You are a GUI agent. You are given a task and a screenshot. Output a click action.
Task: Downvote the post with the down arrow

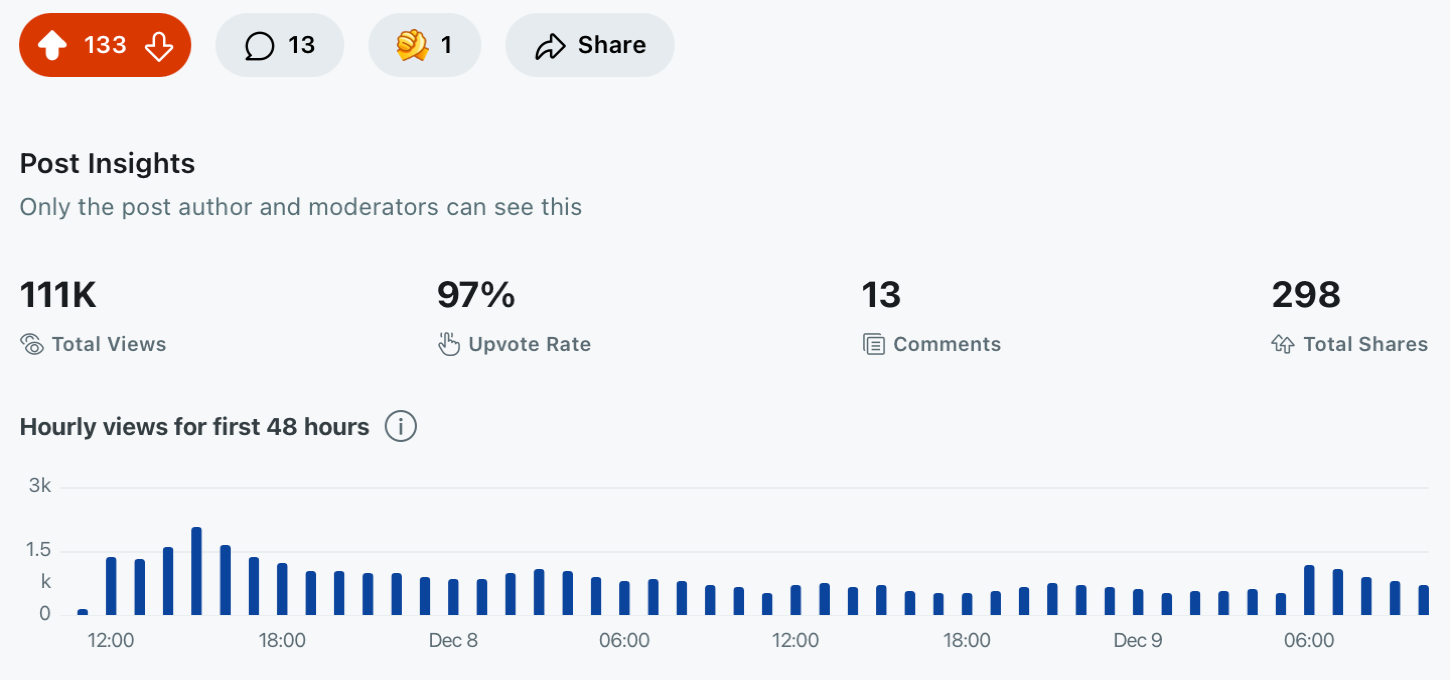coord(159,45)
